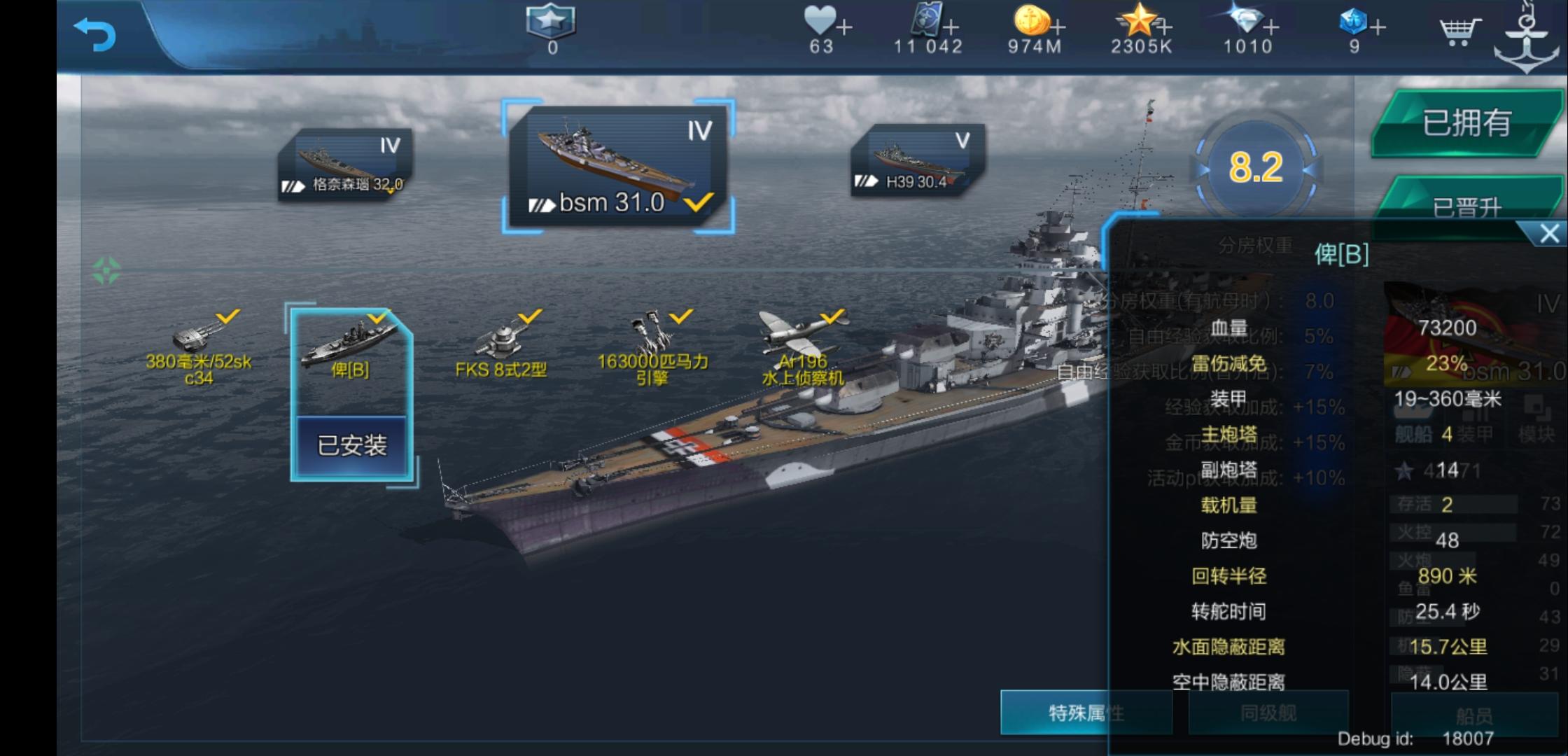Click the 已拥有 green button

coord(1467,123)
